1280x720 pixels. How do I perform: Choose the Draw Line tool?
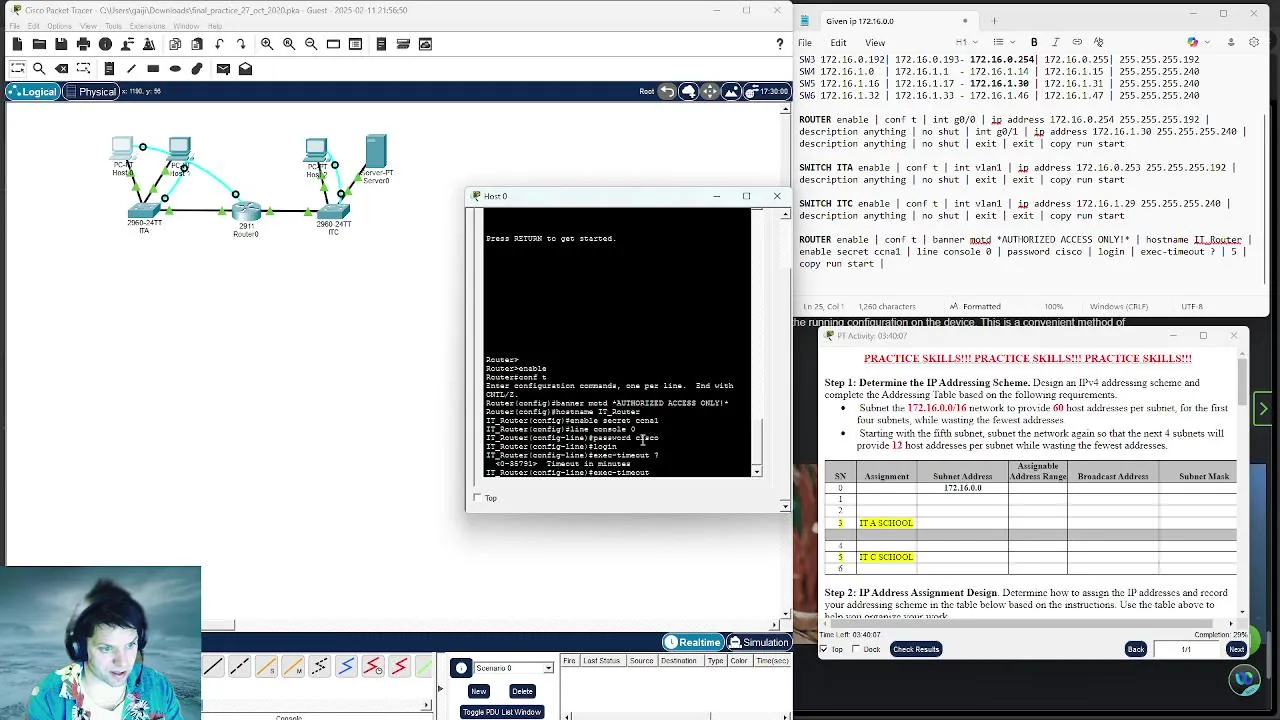click(x=131, y=69)
